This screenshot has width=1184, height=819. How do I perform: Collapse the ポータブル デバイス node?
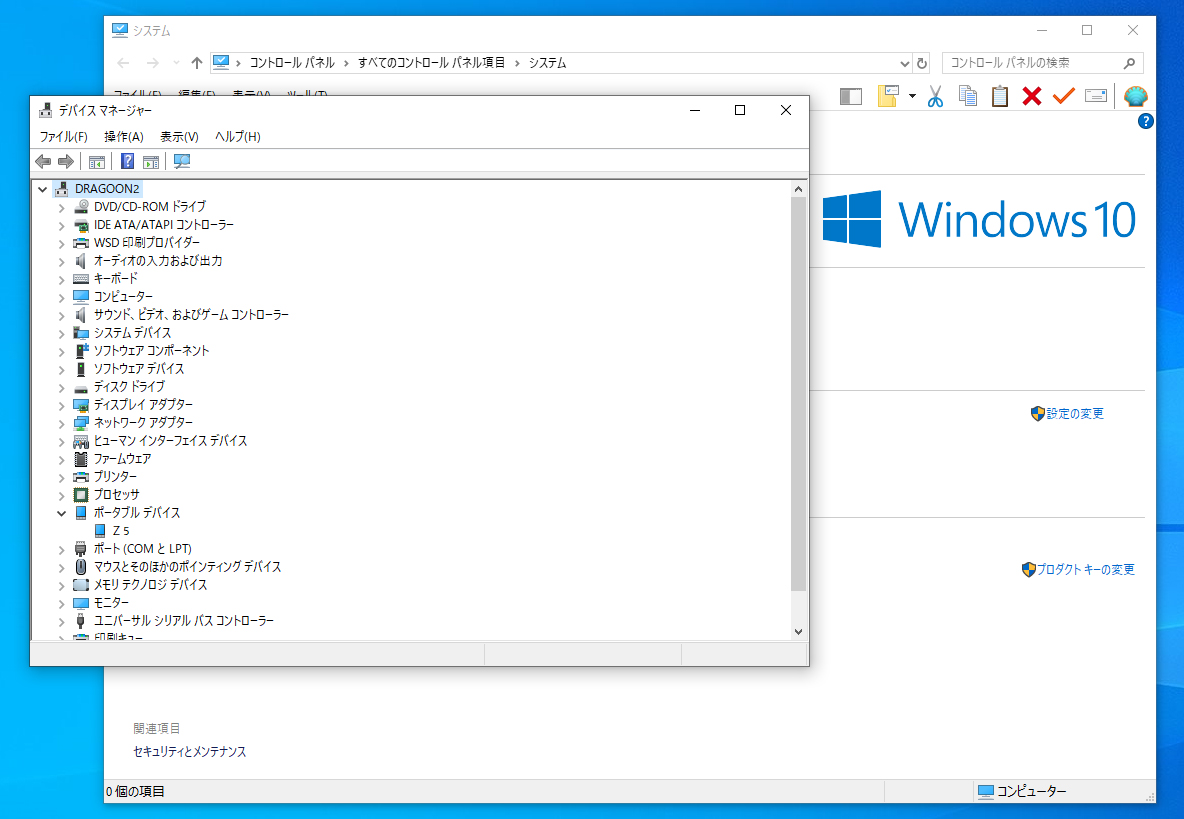click(x=61, y=513)
